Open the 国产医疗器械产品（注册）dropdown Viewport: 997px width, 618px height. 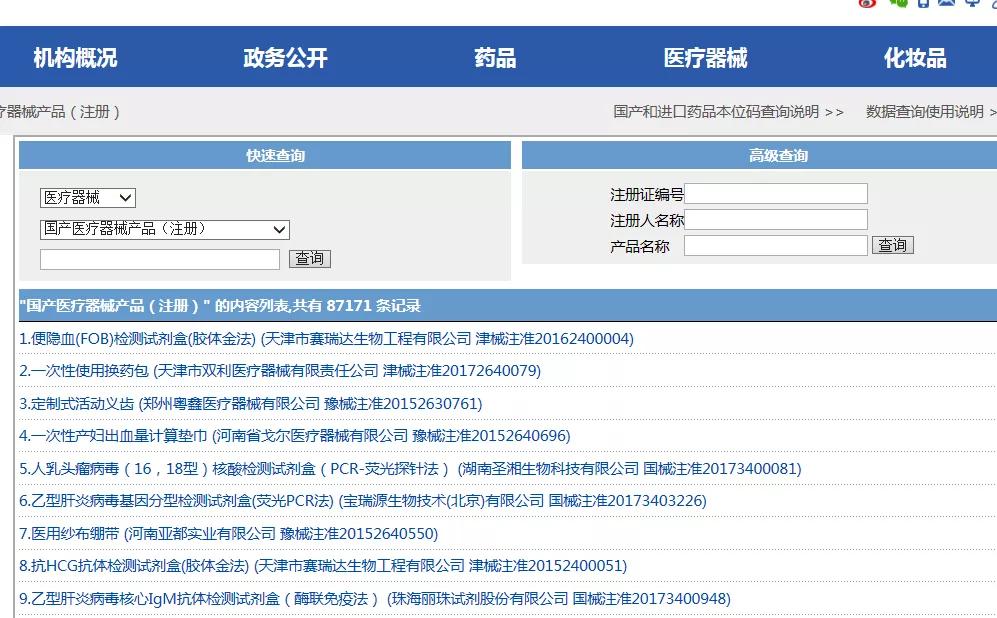pos(163,229)
